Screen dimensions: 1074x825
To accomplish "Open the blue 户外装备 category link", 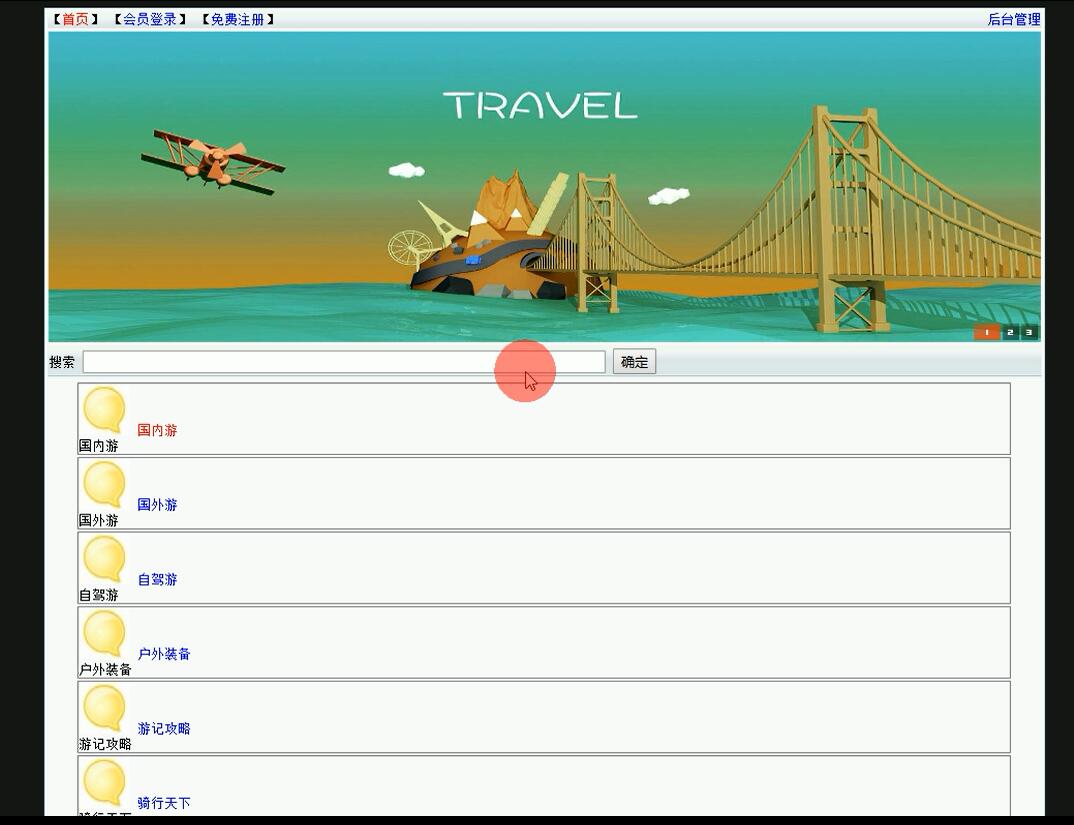I will (164, 654).
